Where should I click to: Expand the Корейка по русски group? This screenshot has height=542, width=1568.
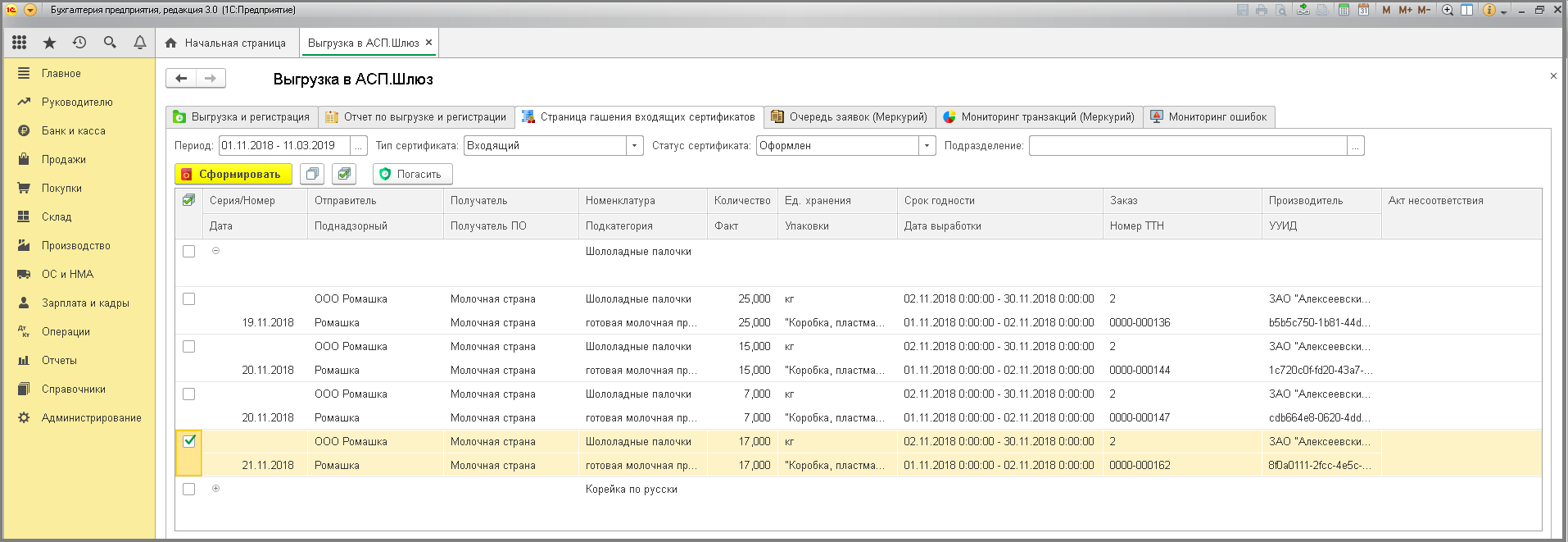[x=215, y=489]
